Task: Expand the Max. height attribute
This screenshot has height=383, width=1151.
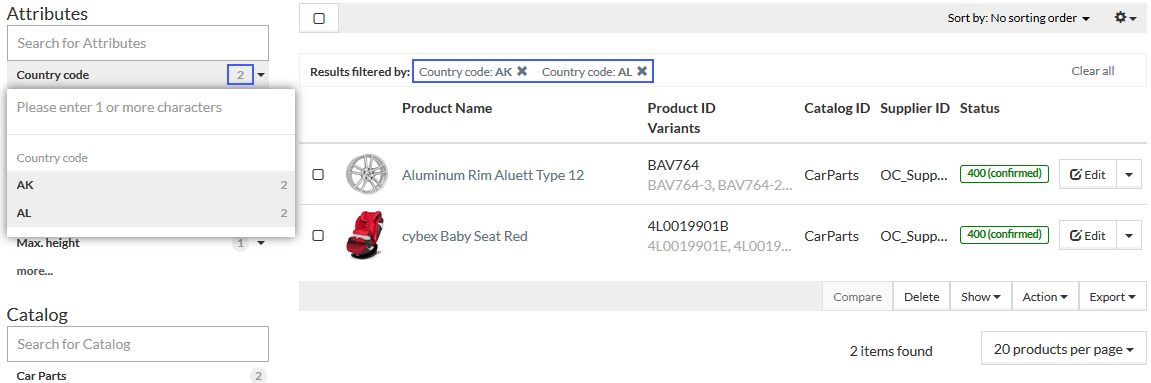Action: click(x=261, y=243)
